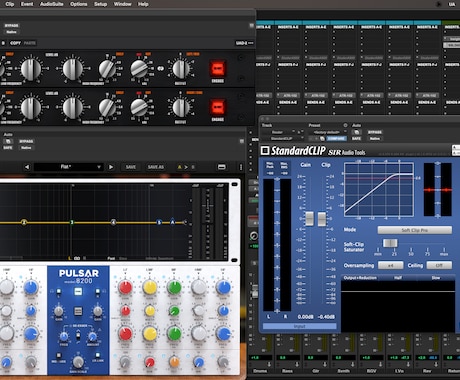The height and width of the screenshot is (380, 460).
Task: Click the Pulsar window resize icon
Action: coord(222,167)
